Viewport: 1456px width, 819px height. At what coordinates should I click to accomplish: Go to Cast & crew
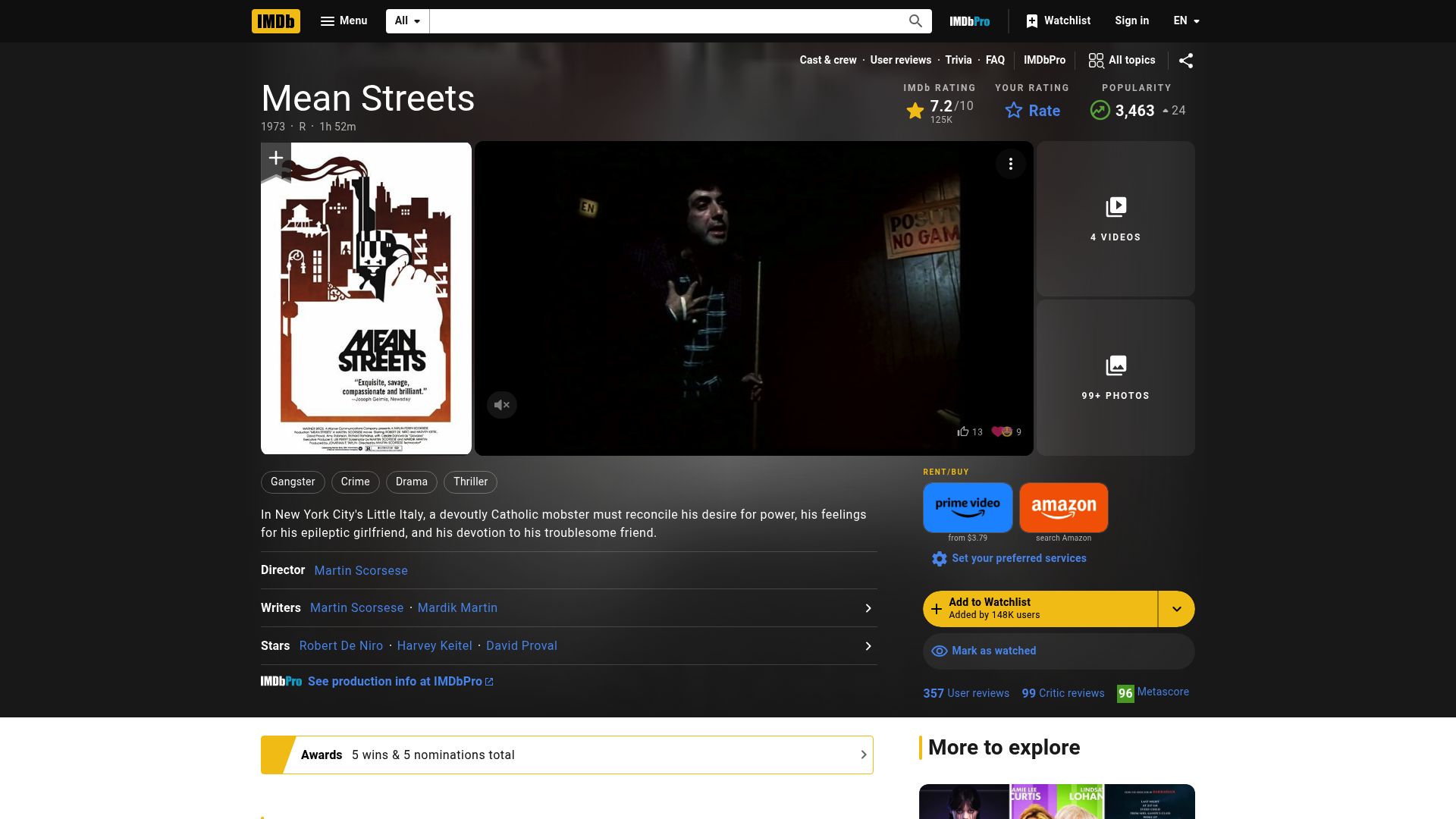click(827, 60)
